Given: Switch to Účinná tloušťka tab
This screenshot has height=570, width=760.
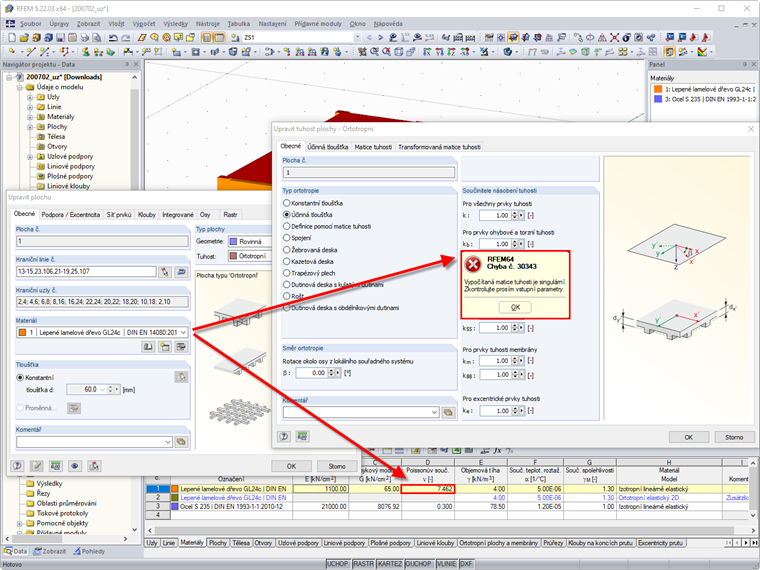Looking at the screenshot, I should (x=328, y=147).
